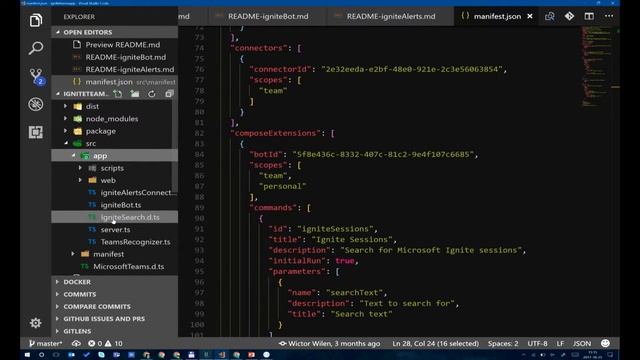The height and width of the screenshot is (360, 640).
Task: Switch to README-igniteAlerts.md tab
Action: [391, 16]
